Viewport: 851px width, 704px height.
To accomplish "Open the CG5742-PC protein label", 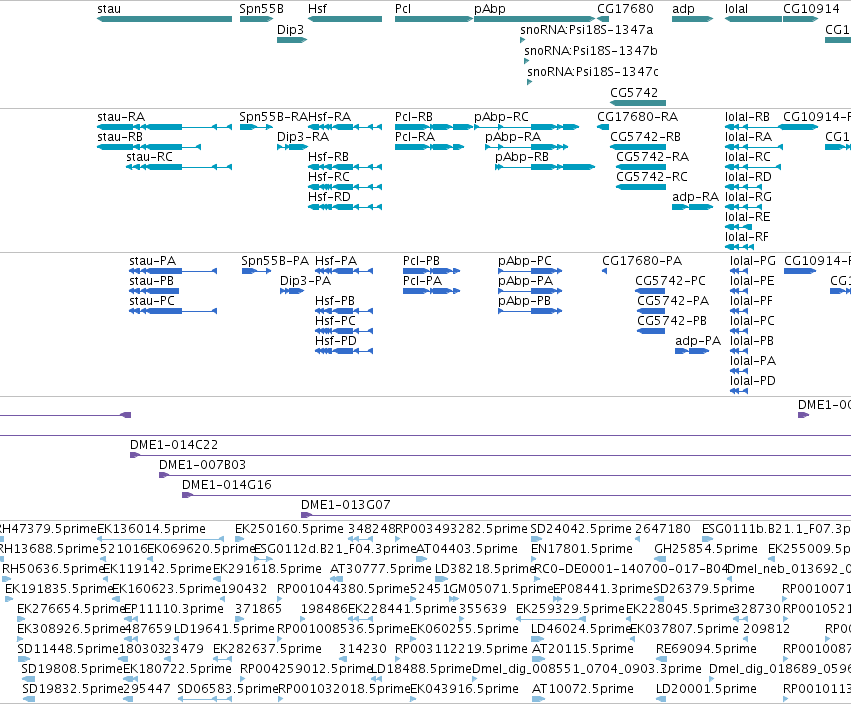I will (x=670, y=281).
